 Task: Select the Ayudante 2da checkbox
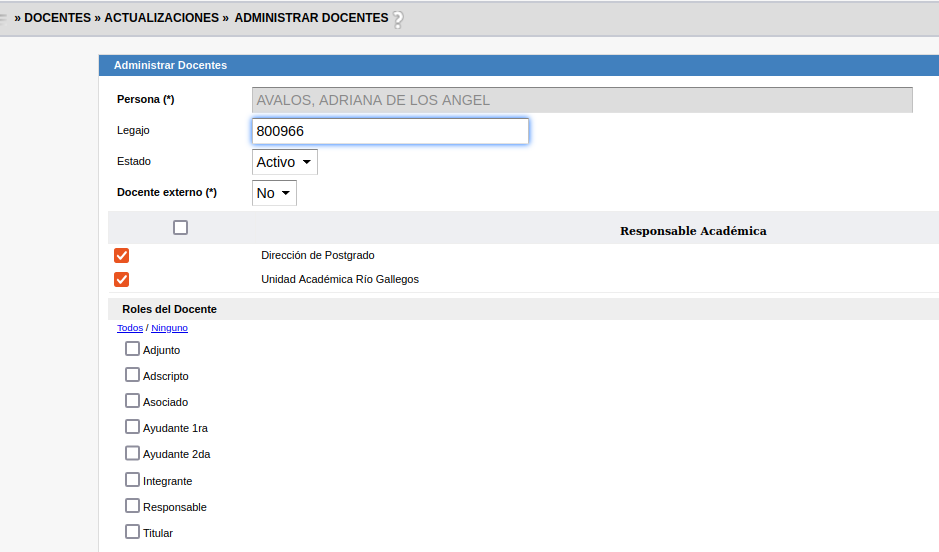tap(132, 453)
